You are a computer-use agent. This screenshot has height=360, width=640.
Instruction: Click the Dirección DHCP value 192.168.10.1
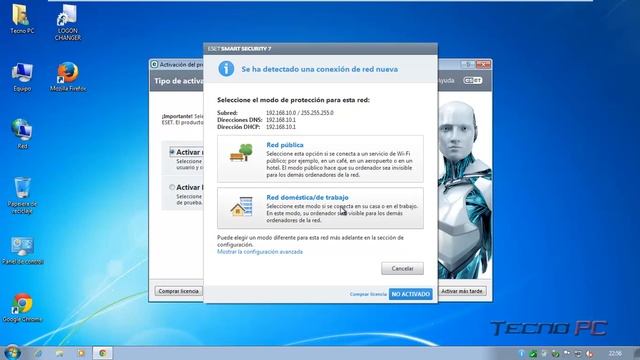281,127
